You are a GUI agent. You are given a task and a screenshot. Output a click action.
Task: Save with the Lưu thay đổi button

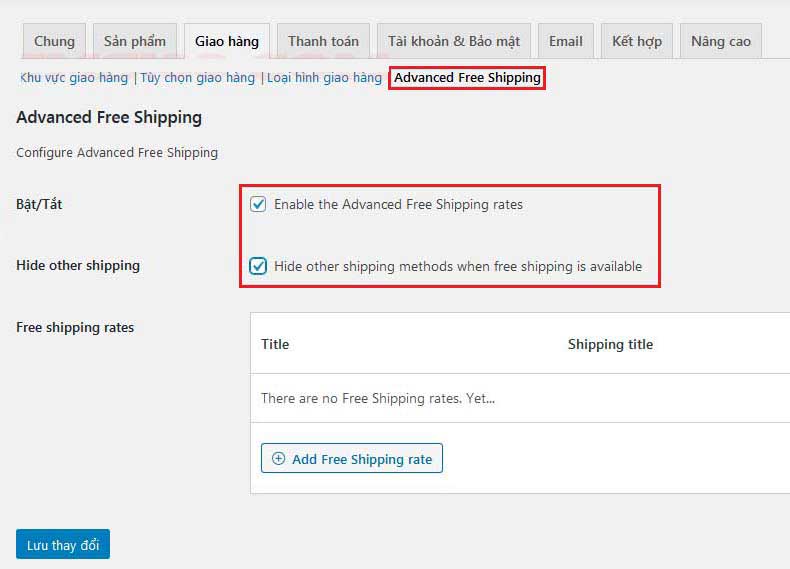(63, 544)
